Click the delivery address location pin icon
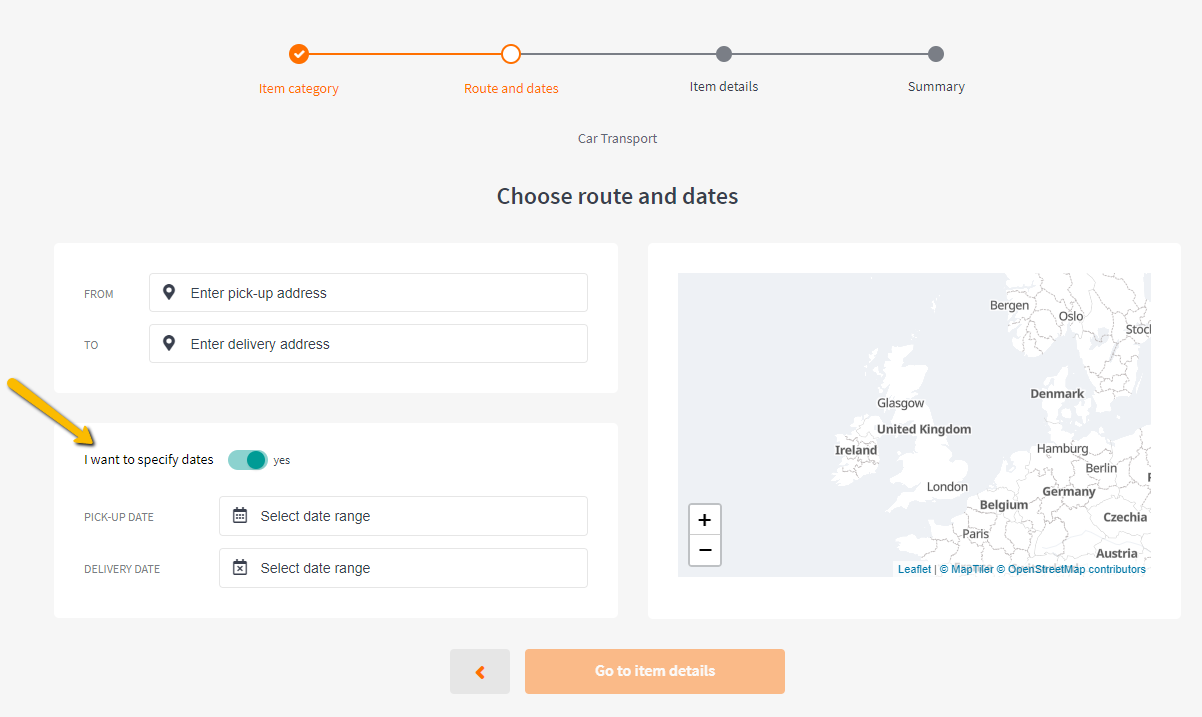This screenshot has height=717, width=1202. tap(170, 344)
